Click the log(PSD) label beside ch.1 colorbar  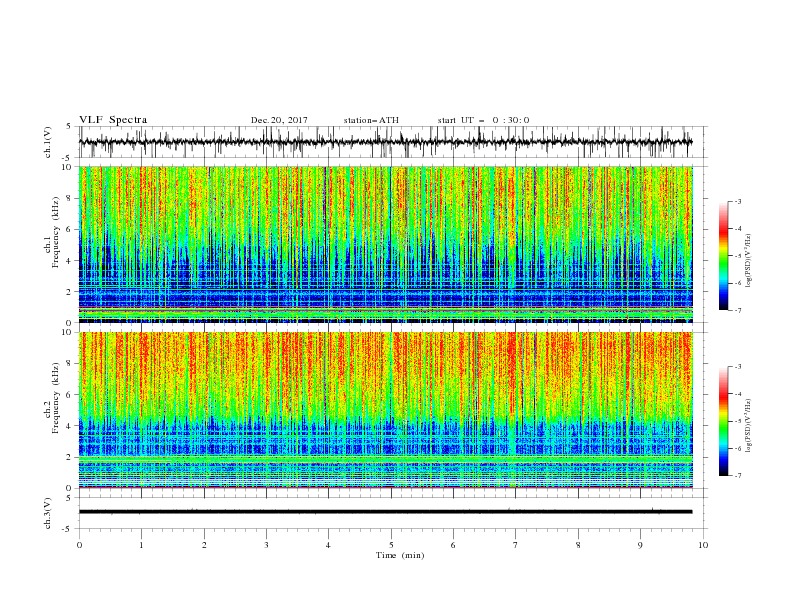pos(749,261)
